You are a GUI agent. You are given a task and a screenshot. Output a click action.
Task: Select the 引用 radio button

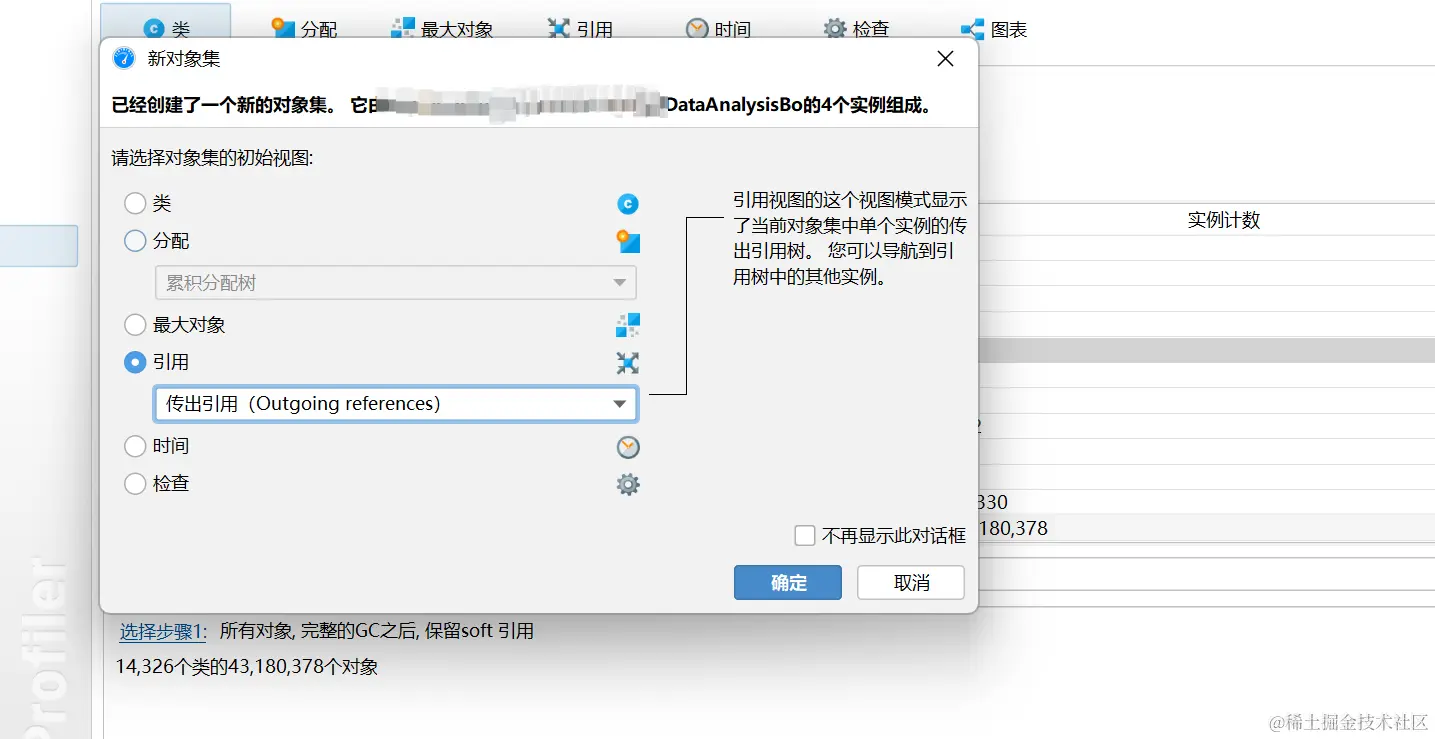135,362
